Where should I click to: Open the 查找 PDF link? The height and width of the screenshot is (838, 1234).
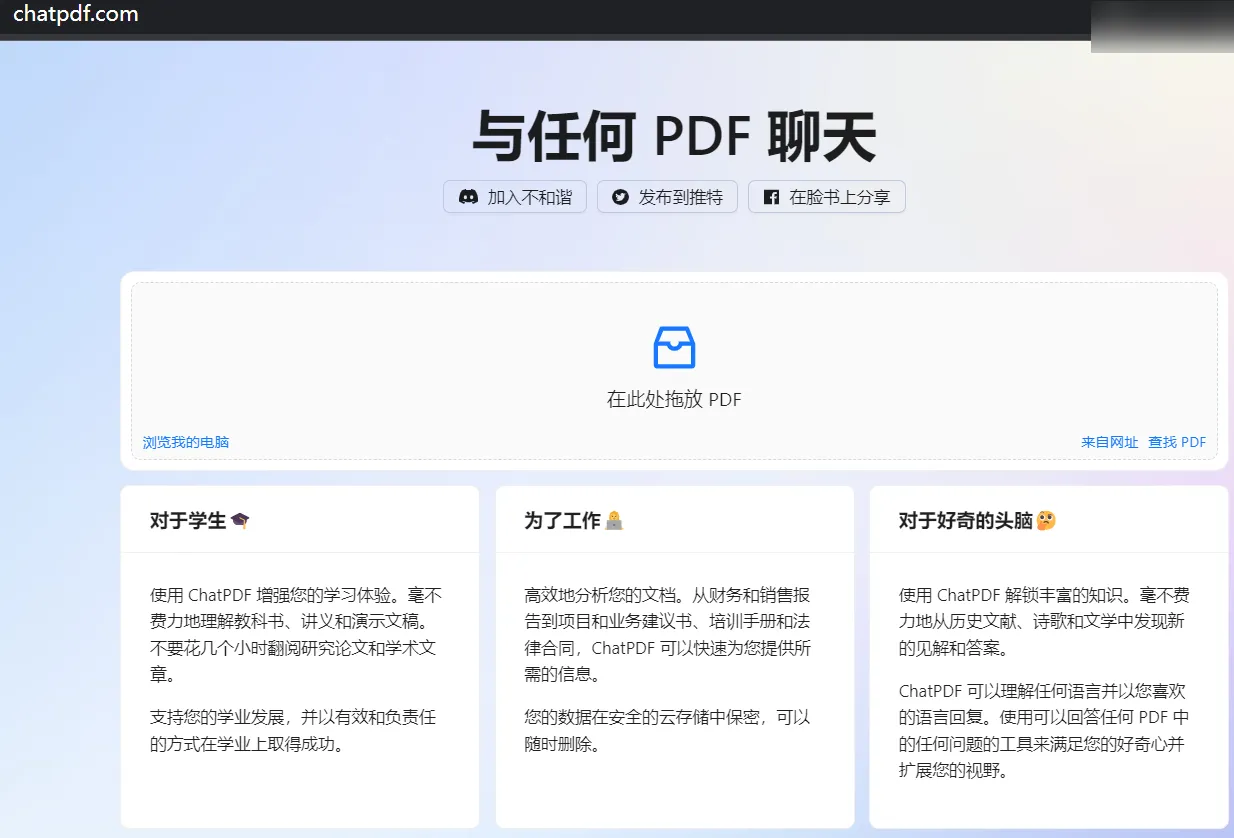pyautogui.click(x=1177, y=441)
